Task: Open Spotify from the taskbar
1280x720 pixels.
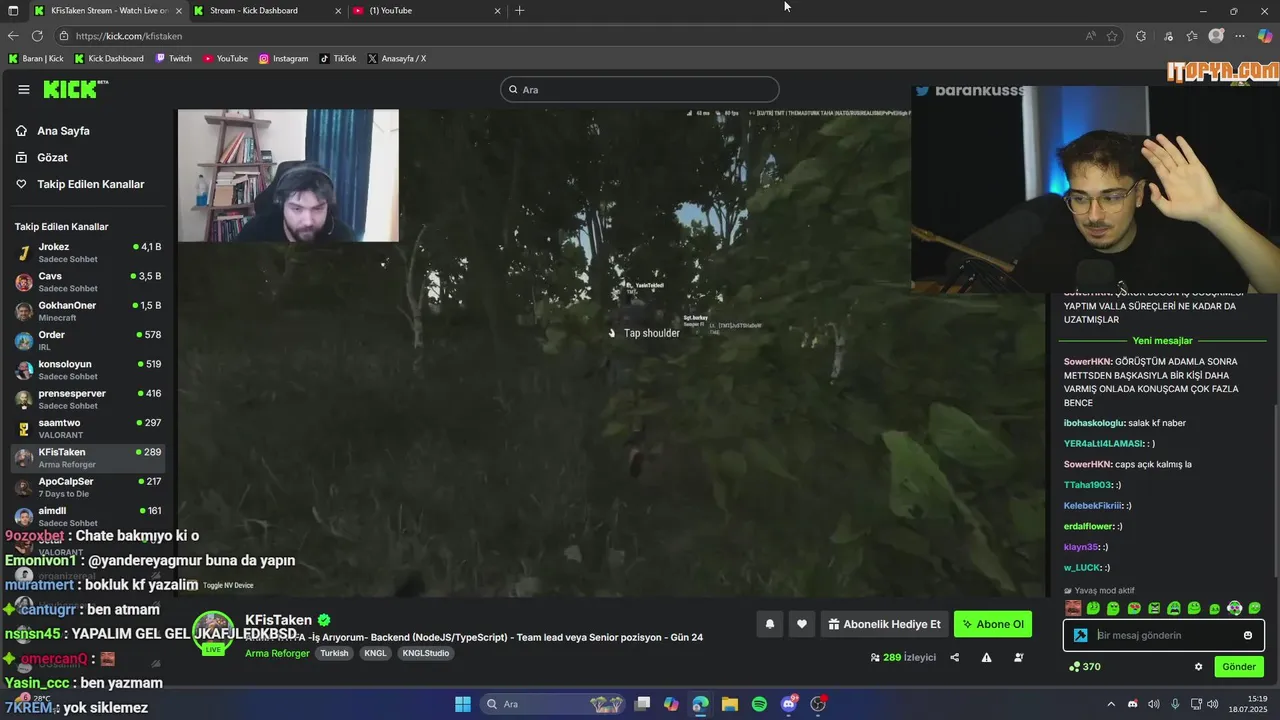Action: pyautogui.click(x=759, y=704)
